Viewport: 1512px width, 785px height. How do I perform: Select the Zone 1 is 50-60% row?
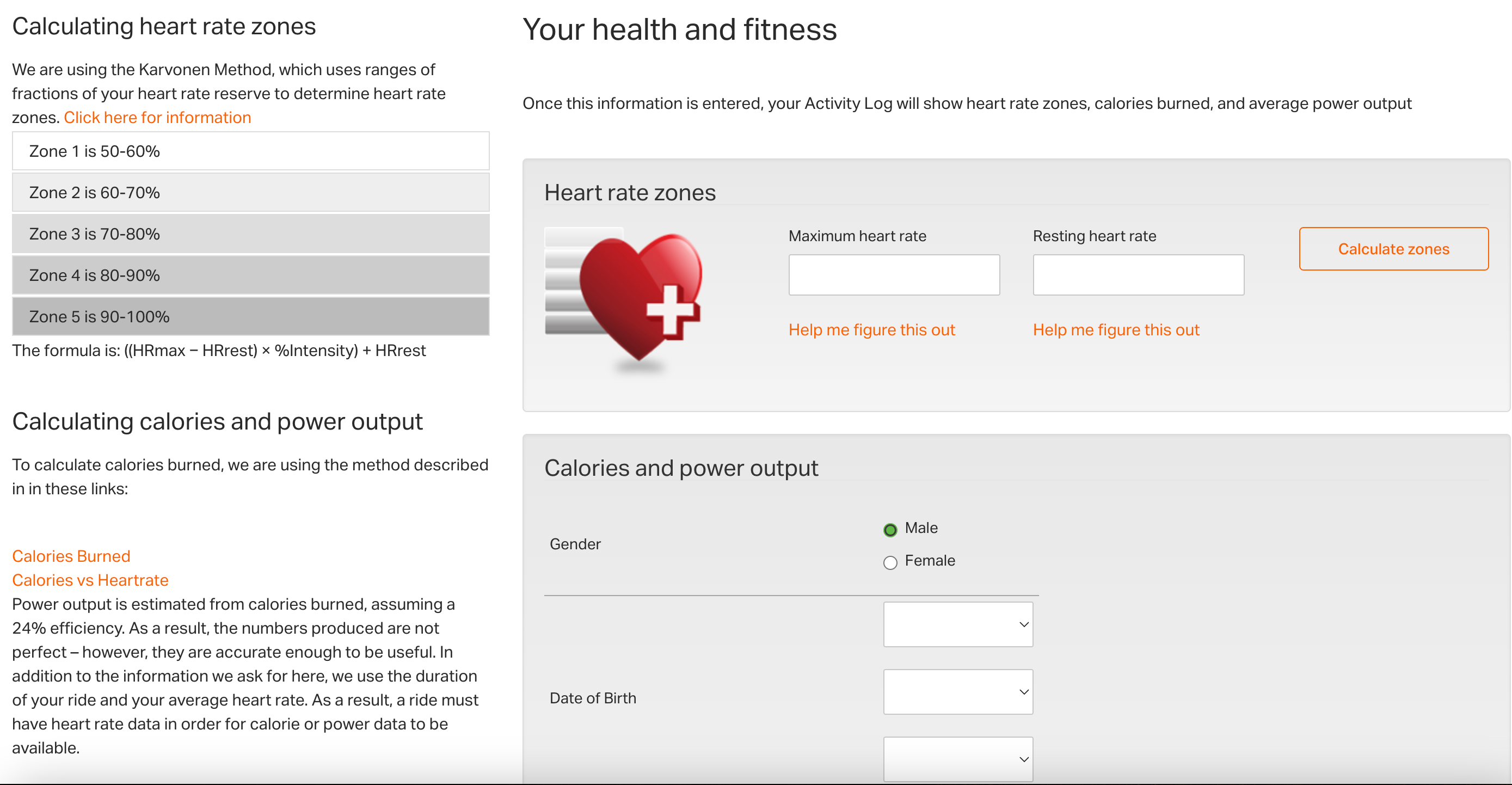coord(250,151)
